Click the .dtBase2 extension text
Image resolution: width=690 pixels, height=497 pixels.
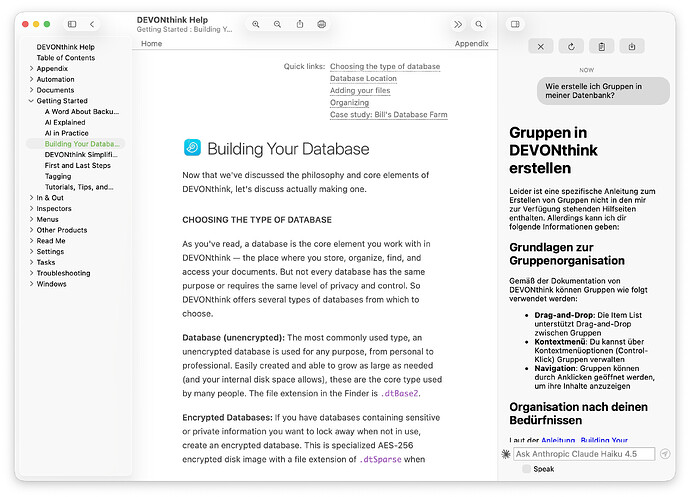400,394
